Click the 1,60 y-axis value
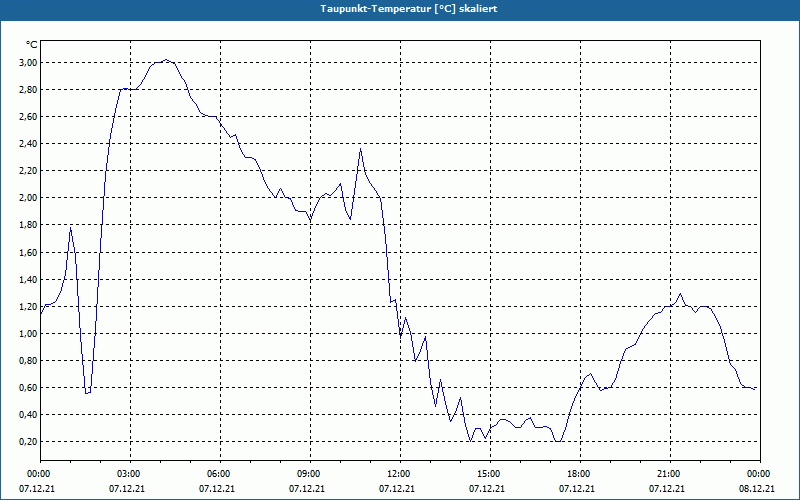Image resolution: width=800 pixels, height=500 pixels. click(x=28, y=253)
